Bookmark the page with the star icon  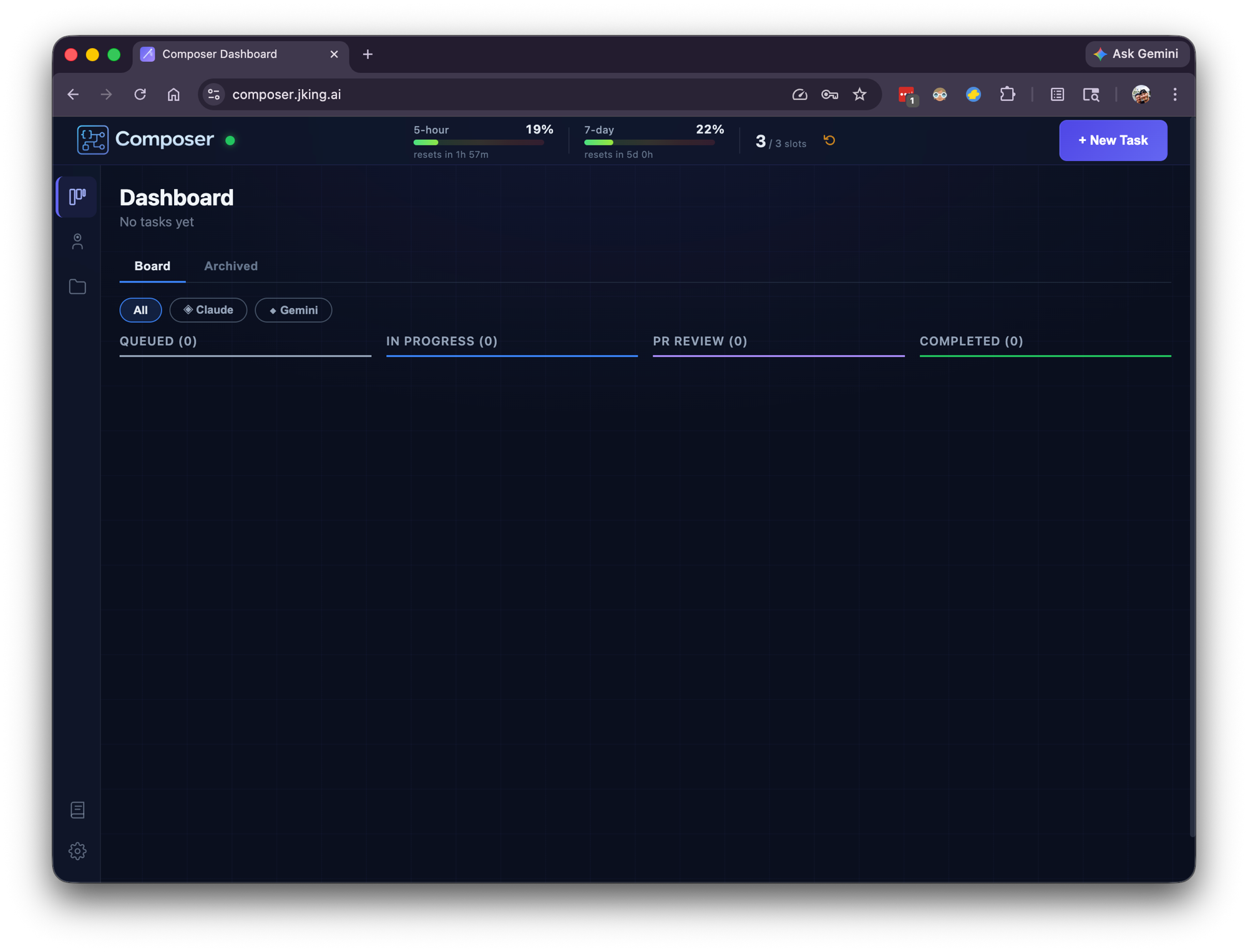[859, 94]
